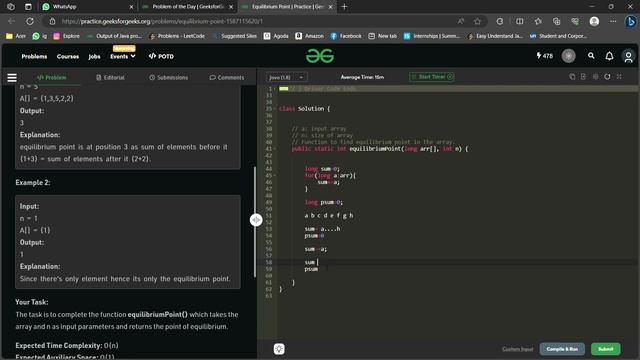Click the read aloud icon
The width and height of the screenshot is (640, 360).
(460, 21)
